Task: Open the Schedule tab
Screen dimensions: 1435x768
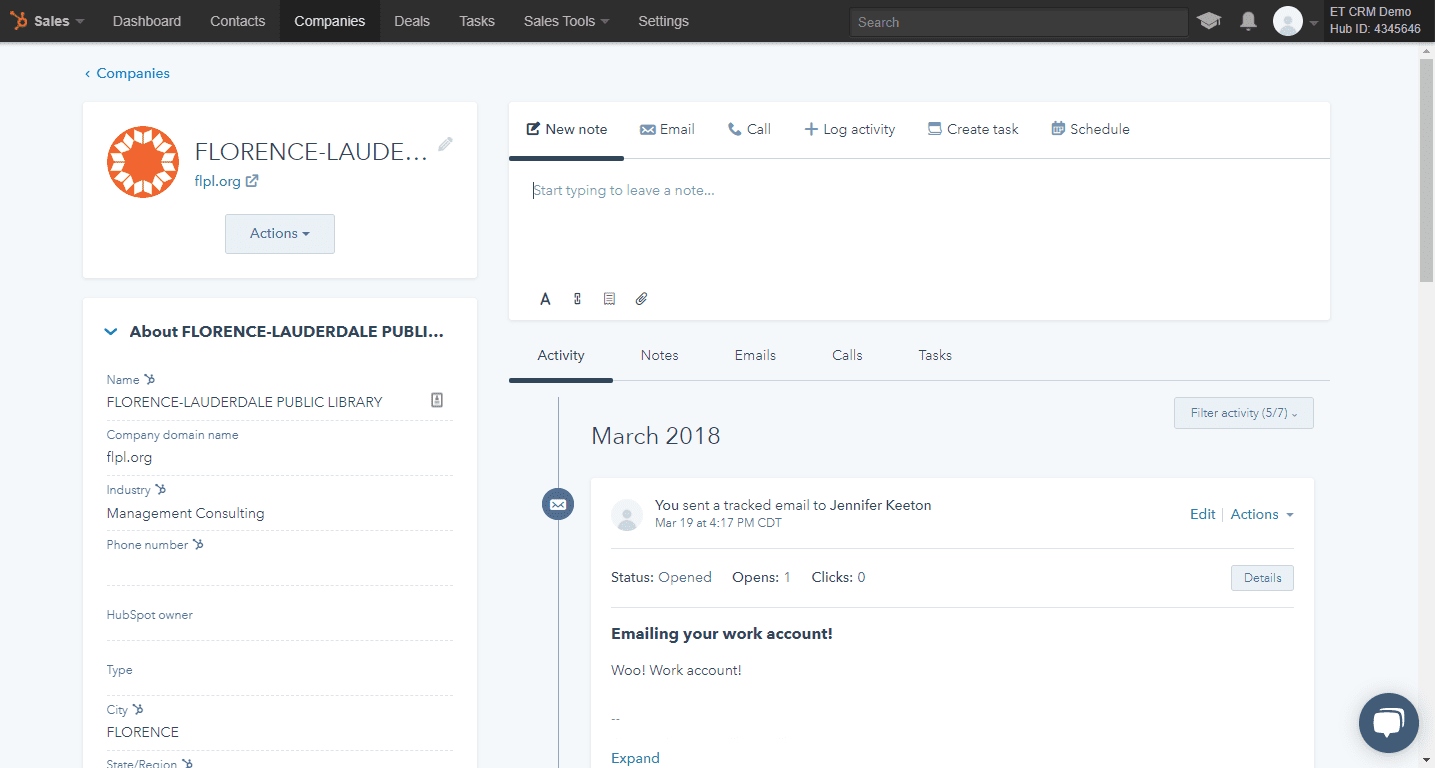Action: pos(1090,129)
